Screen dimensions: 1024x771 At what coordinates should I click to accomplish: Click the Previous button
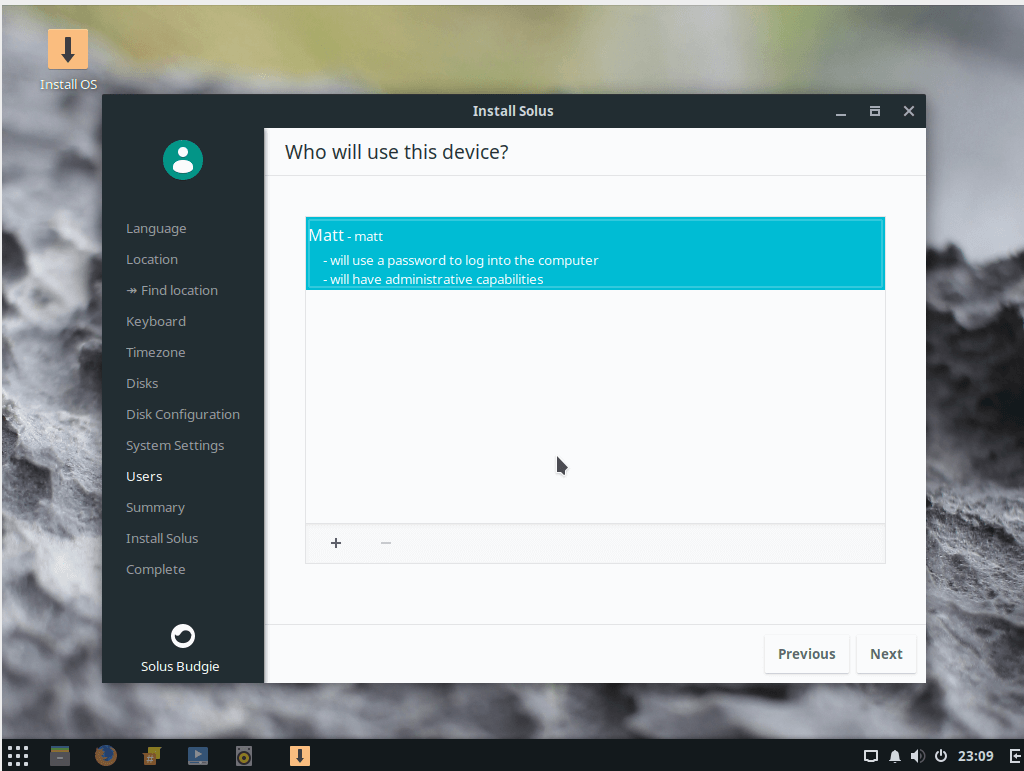click(x=806, y=653)
